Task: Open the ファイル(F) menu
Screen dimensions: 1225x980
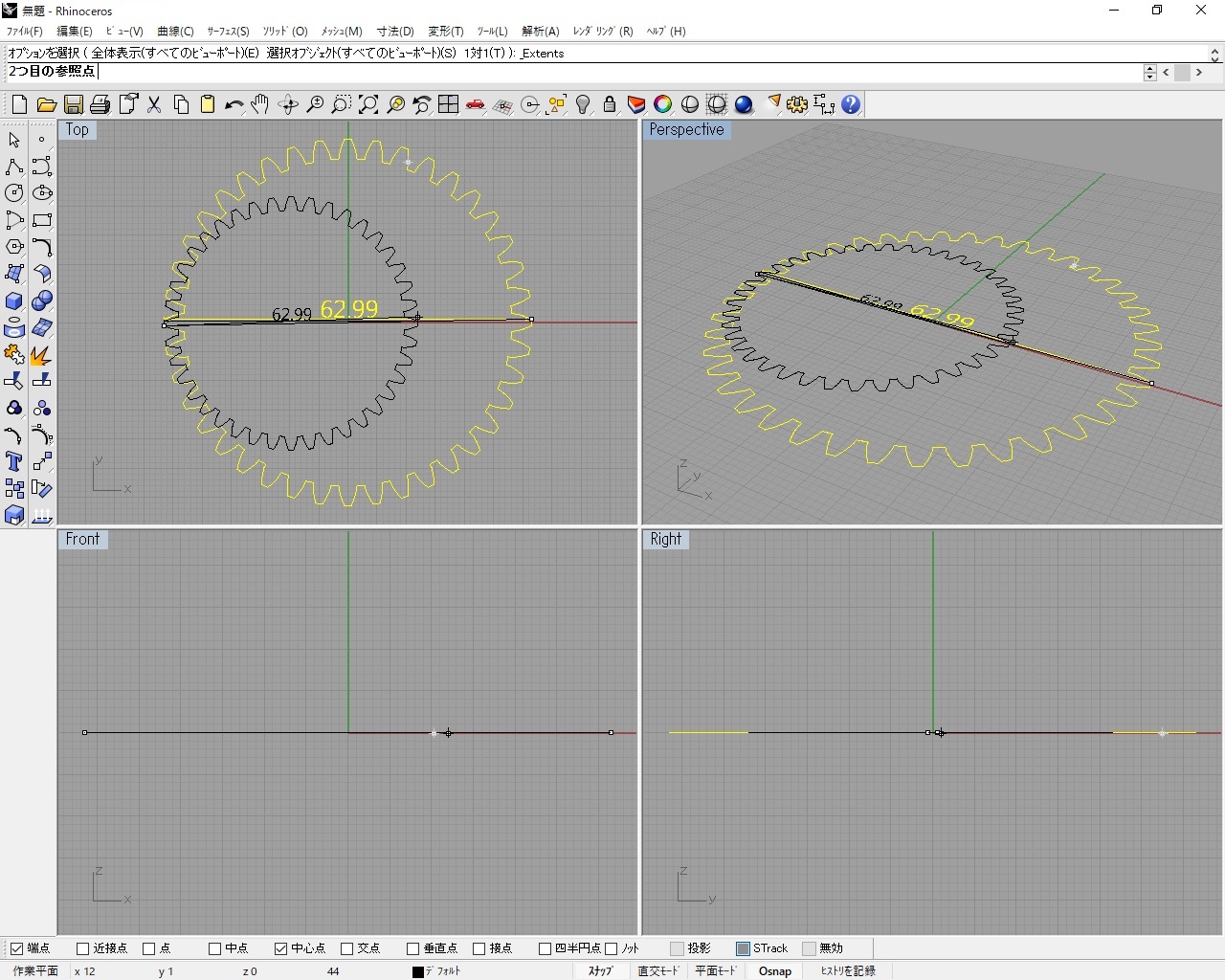Action: pyautogui.click(x=25, y=32)
